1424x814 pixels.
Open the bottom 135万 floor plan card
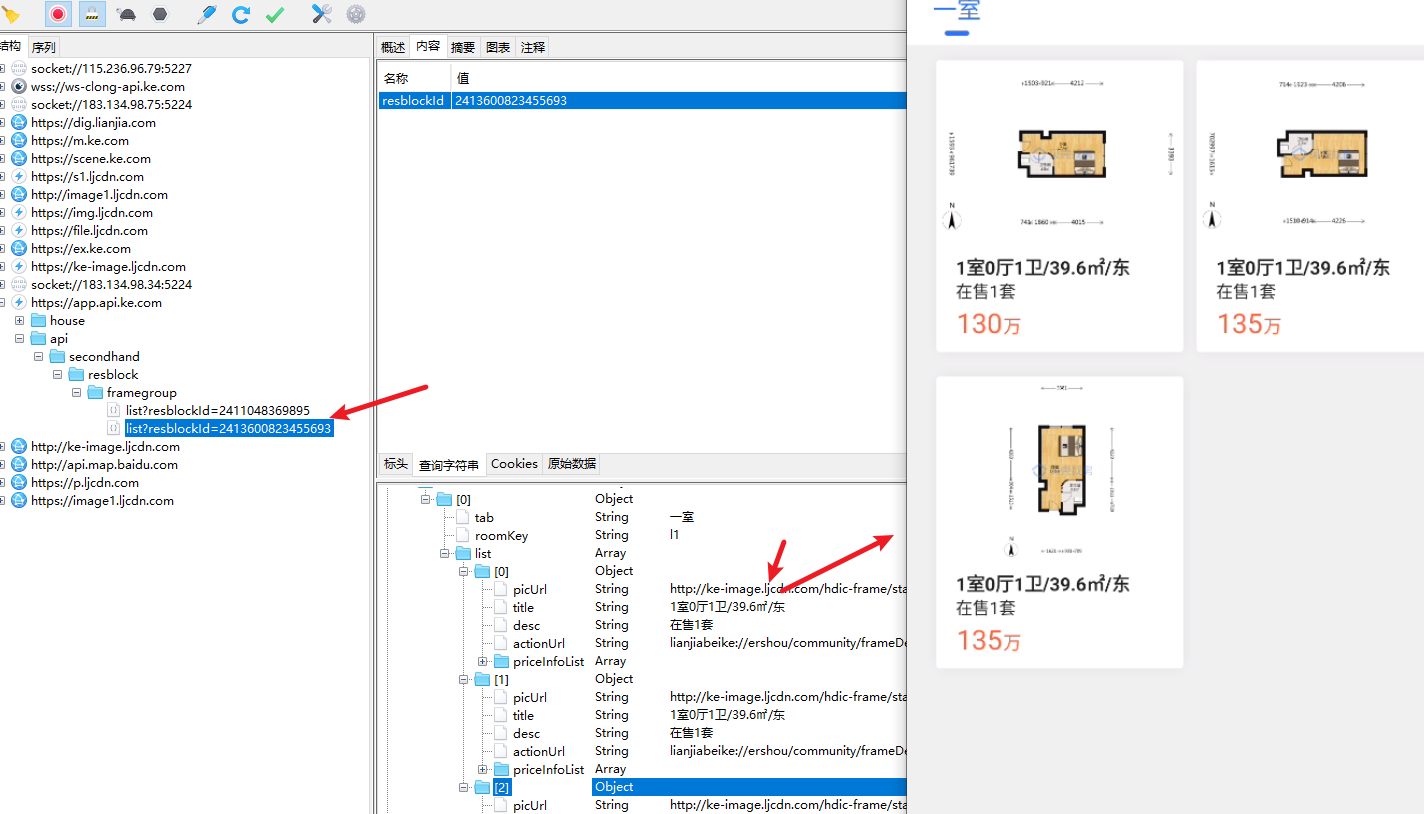[1059, 522]
